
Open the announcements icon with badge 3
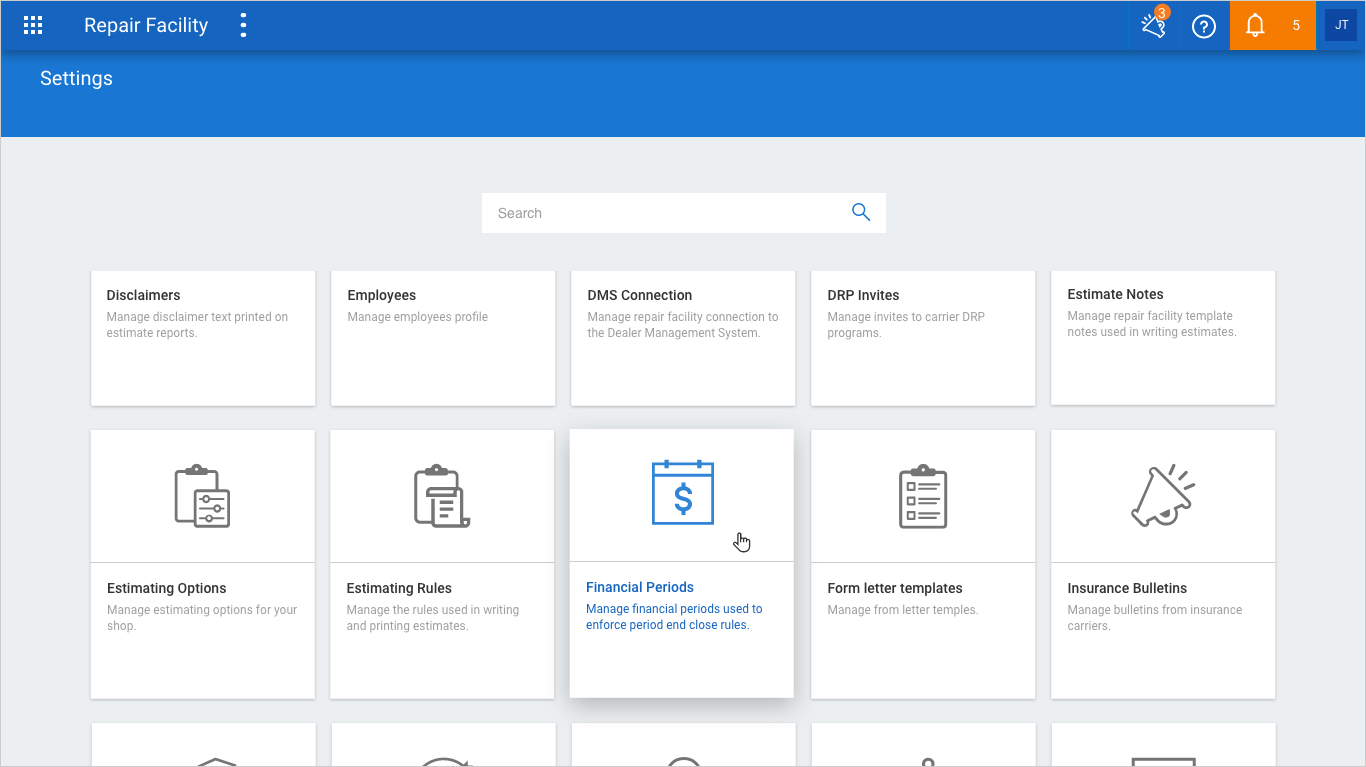pyautogui.click(x=1154, y=26)
